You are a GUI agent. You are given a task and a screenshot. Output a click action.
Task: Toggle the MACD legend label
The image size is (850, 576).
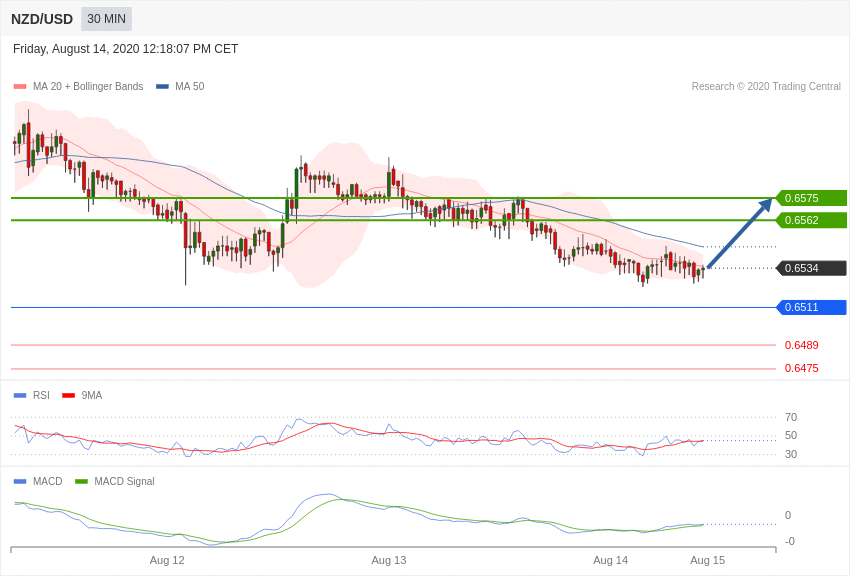point(48,481)
